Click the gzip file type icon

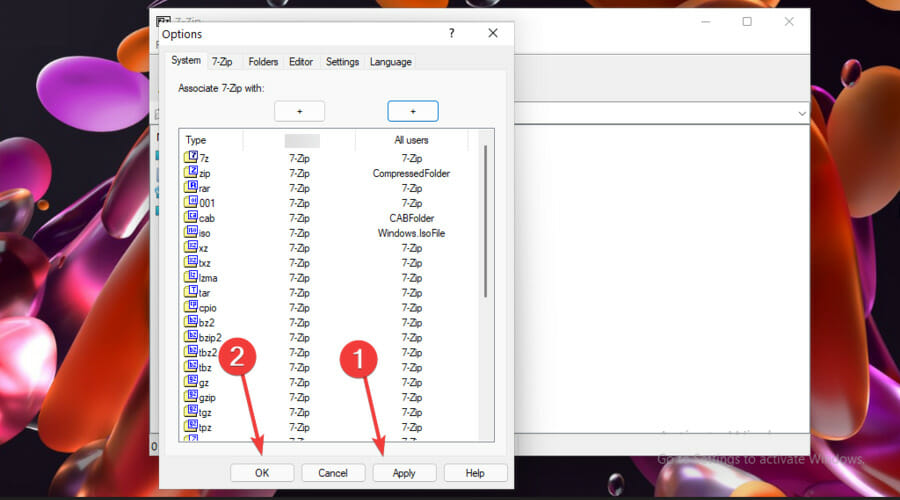[x=191, y=397]
